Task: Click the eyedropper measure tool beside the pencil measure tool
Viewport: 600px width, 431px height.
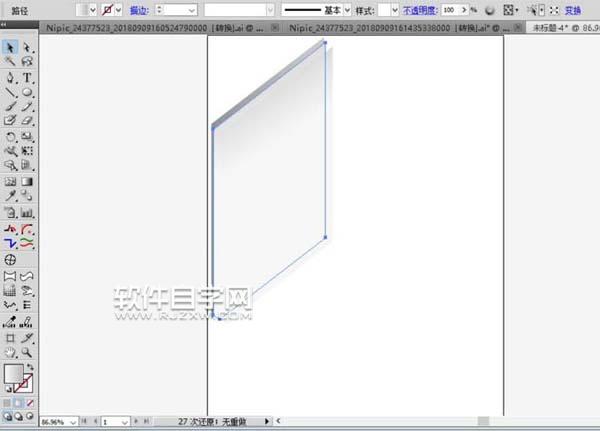Action: [x=10, y=322]
